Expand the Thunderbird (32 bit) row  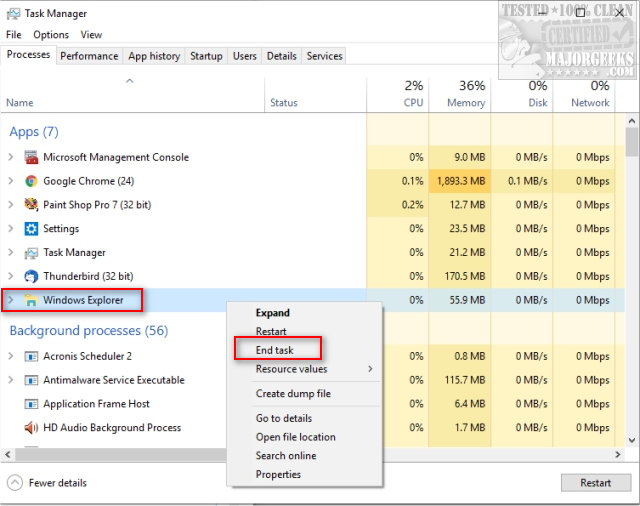click(x=11, y=276)
